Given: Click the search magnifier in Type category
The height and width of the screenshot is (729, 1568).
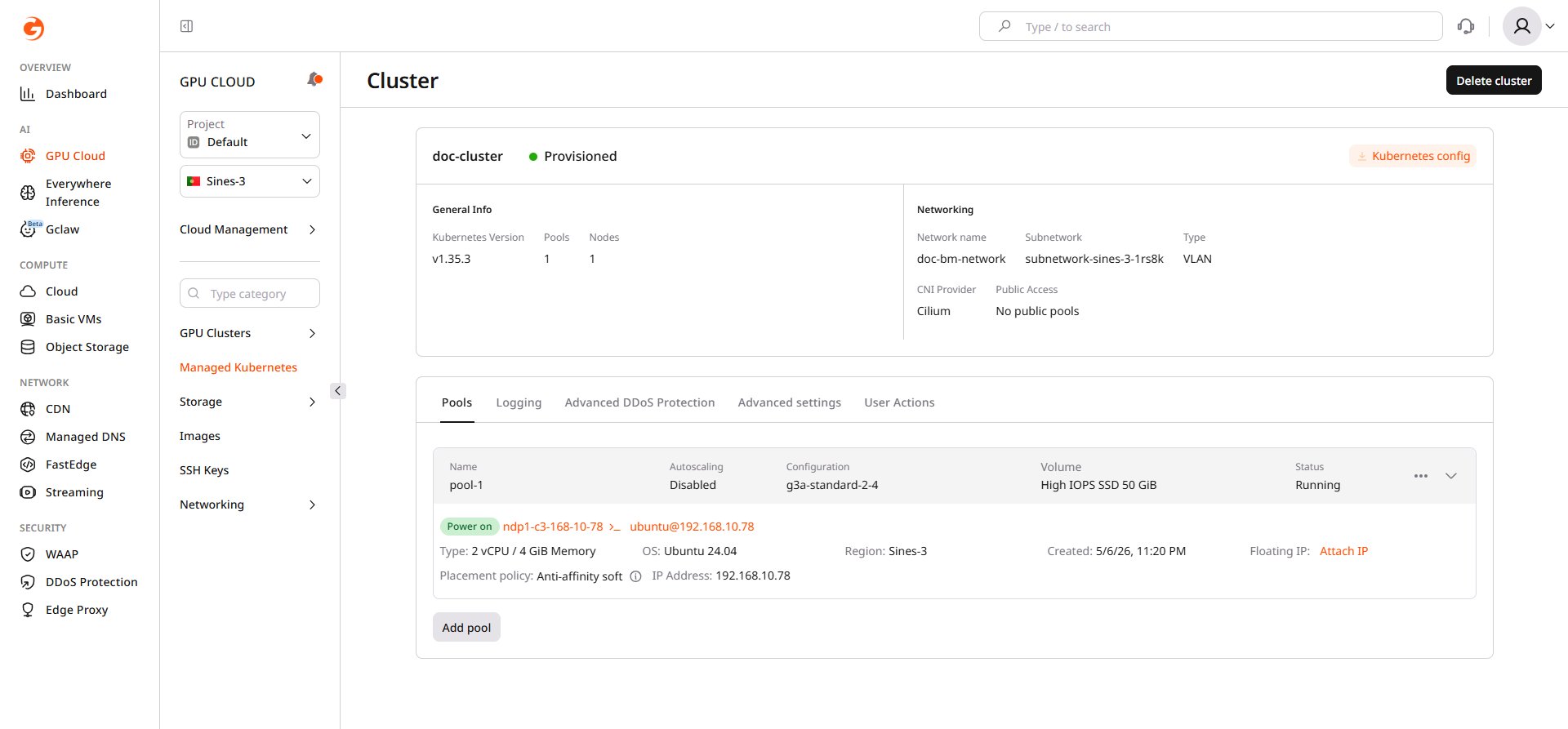Looking at the screenshot, I should coord(194,293).
